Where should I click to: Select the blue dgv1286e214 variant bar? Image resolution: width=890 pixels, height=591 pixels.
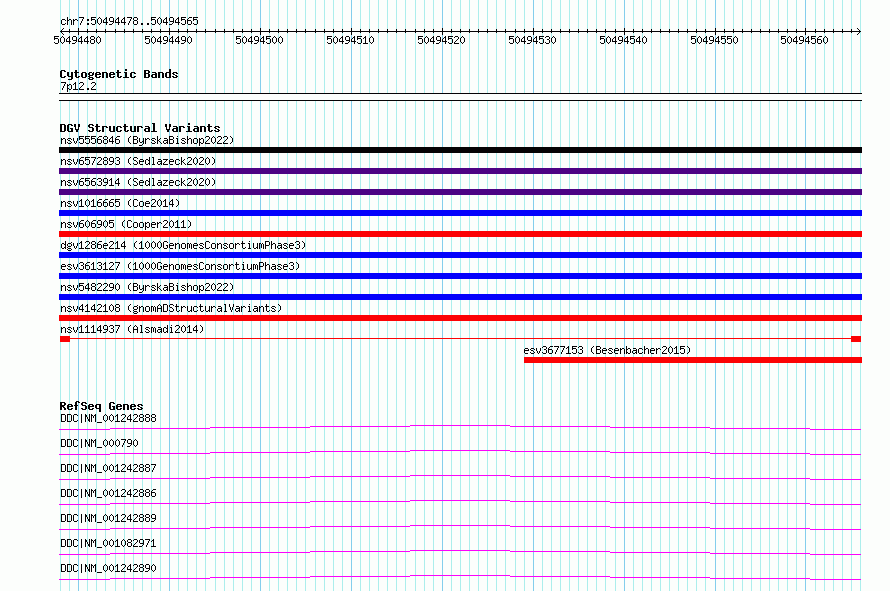(460, 255)
